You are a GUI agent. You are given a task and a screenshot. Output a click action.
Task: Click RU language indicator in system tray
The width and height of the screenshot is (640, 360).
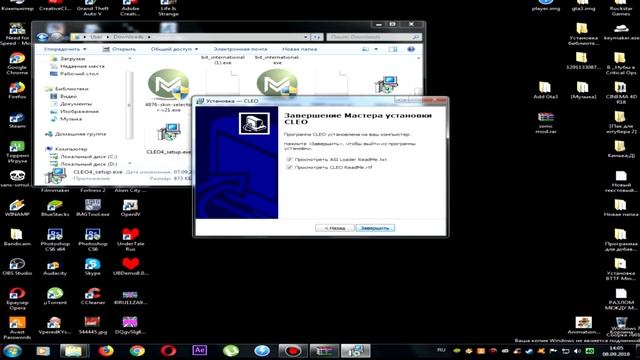pos(441,350)
